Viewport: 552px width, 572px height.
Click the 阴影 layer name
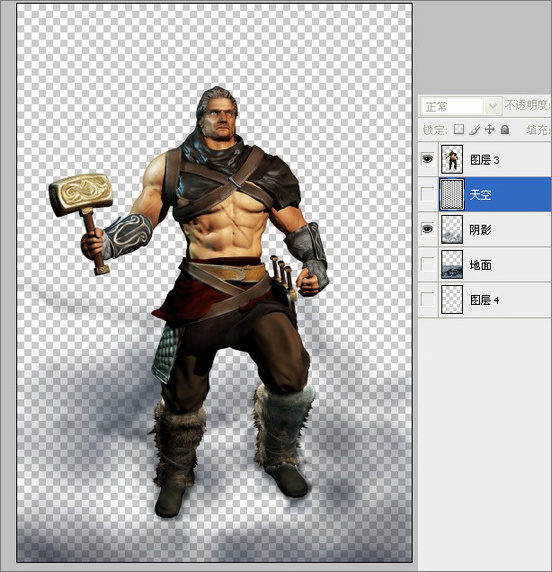point(480,230)
